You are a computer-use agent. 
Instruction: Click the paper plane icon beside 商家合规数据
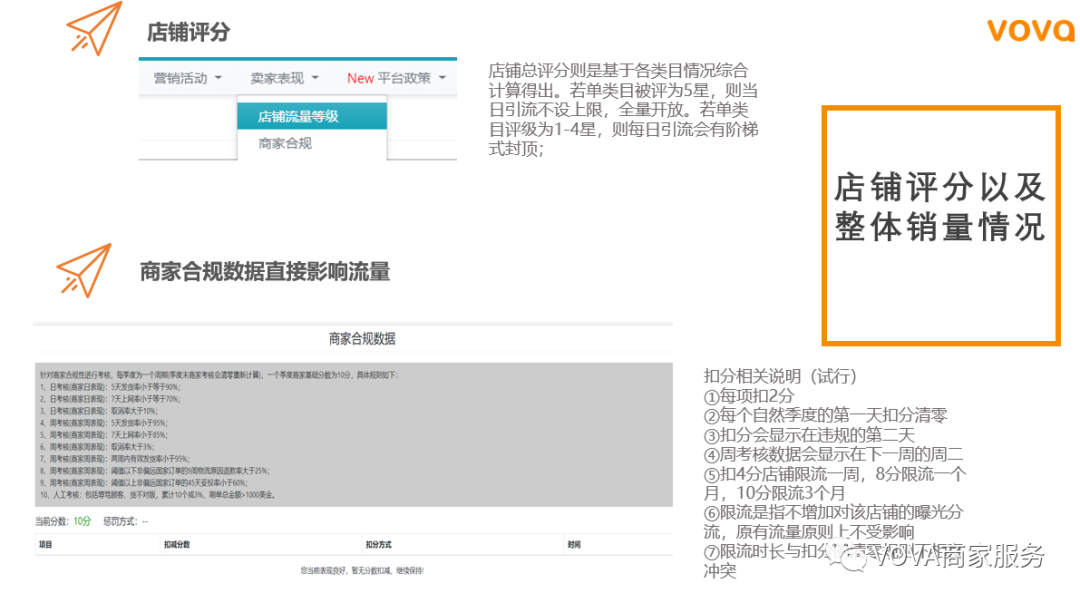[85, 270]
